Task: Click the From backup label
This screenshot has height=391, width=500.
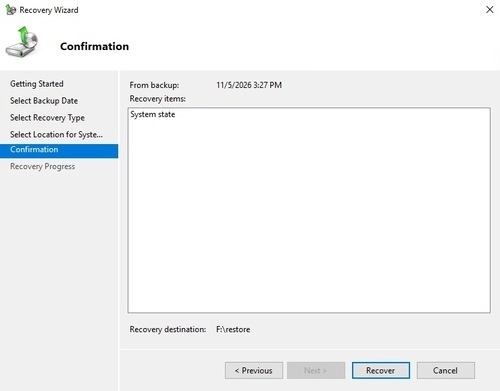Action: click(x=154, y=85)
